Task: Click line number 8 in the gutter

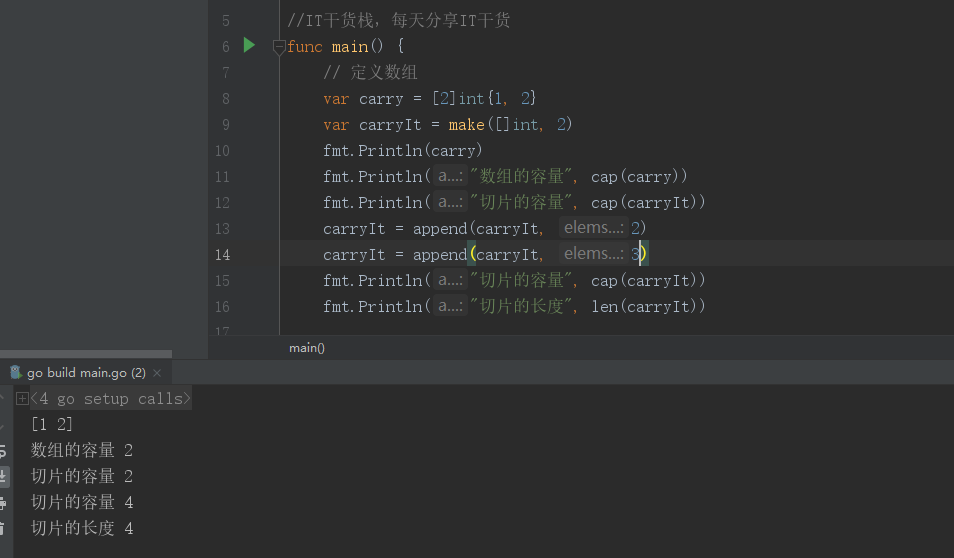Action: pyautogui.click(x=226, y=99)
